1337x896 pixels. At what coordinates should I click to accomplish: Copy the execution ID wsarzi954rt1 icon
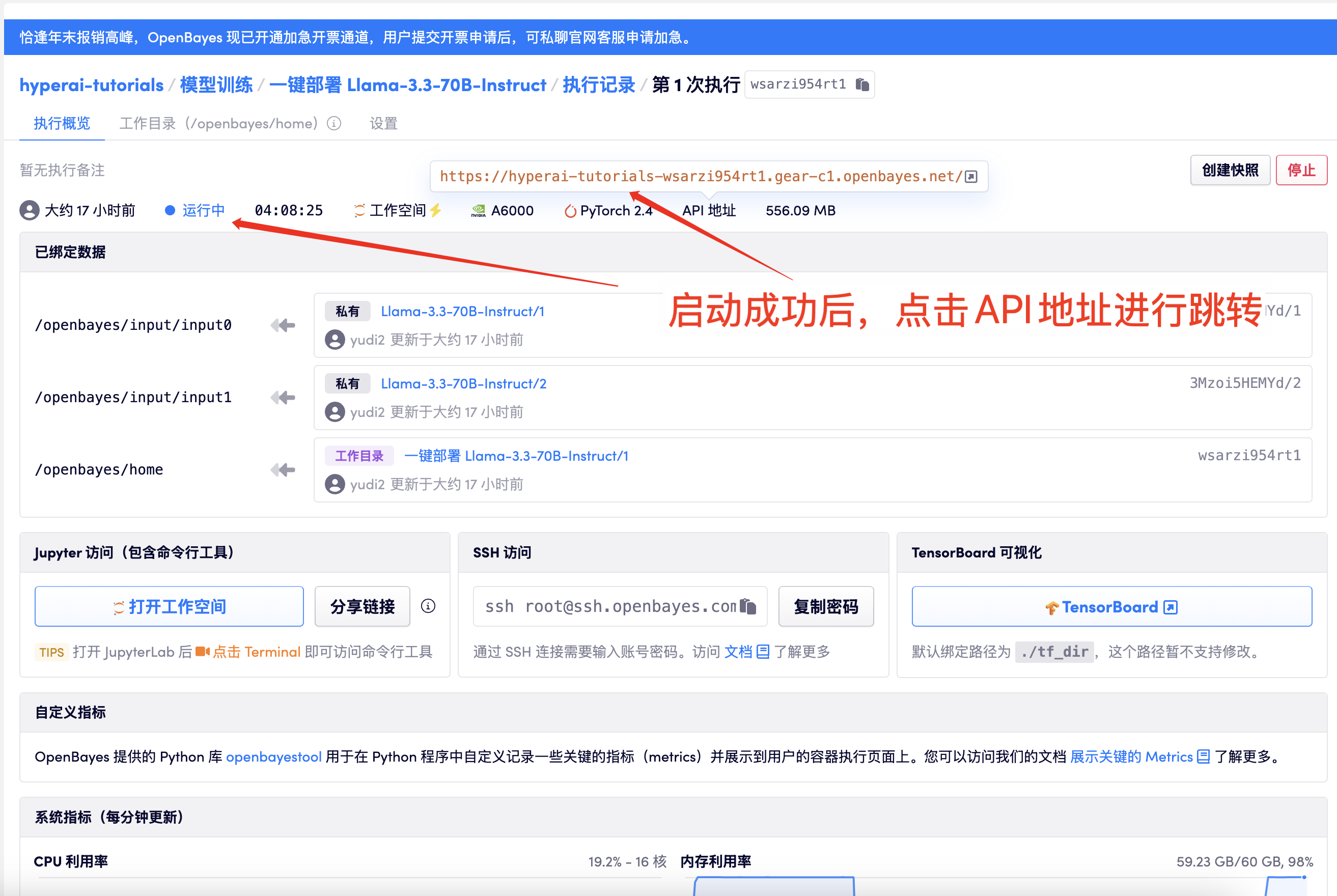tap(862, 85)
